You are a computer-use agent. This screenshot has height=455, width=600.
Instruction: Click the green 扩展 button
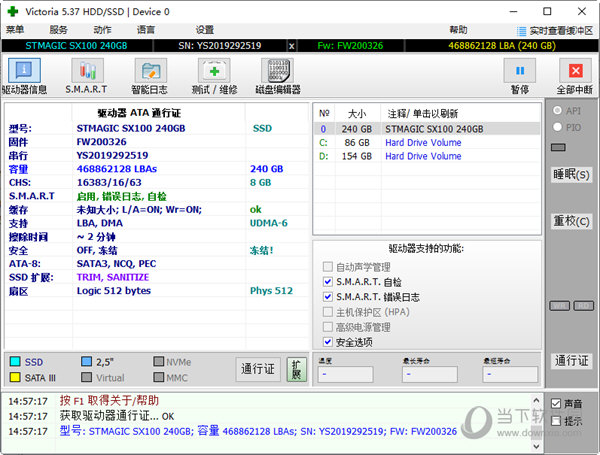[x=297, y=369]
